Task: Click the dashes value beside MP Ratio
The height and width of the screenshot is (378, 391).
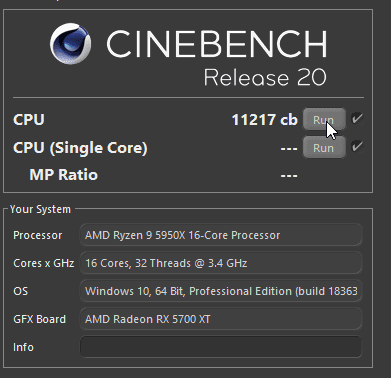Action: (x=289, y=175)
